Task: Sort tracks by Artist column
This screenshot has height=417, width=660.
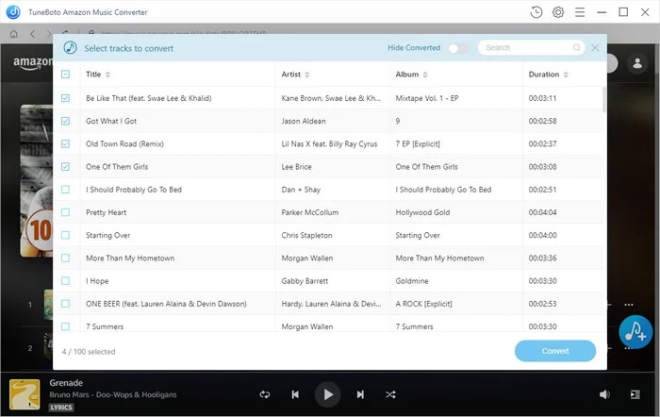Action: tap(291, 74)
